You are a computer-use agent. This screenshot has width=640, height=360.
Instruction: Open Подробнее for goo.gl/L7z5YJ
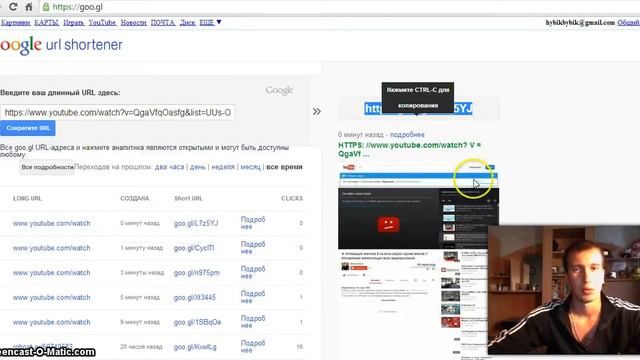253,223
